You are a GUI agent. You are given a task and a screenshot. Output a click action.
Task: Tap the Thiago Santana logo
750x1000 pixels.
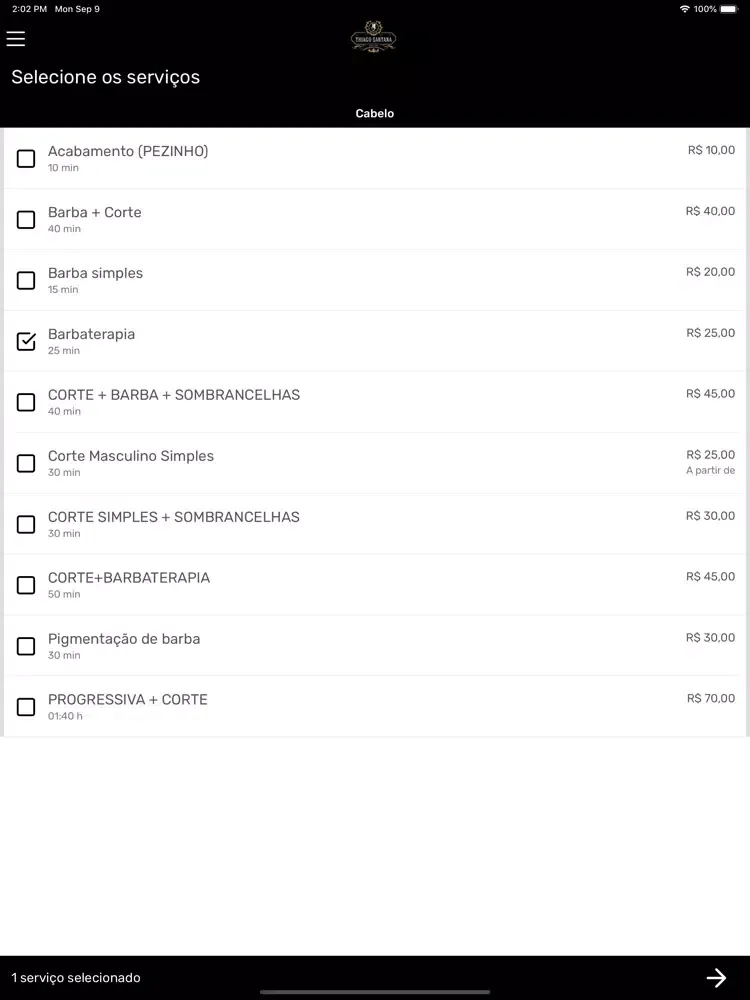(374, 36)
